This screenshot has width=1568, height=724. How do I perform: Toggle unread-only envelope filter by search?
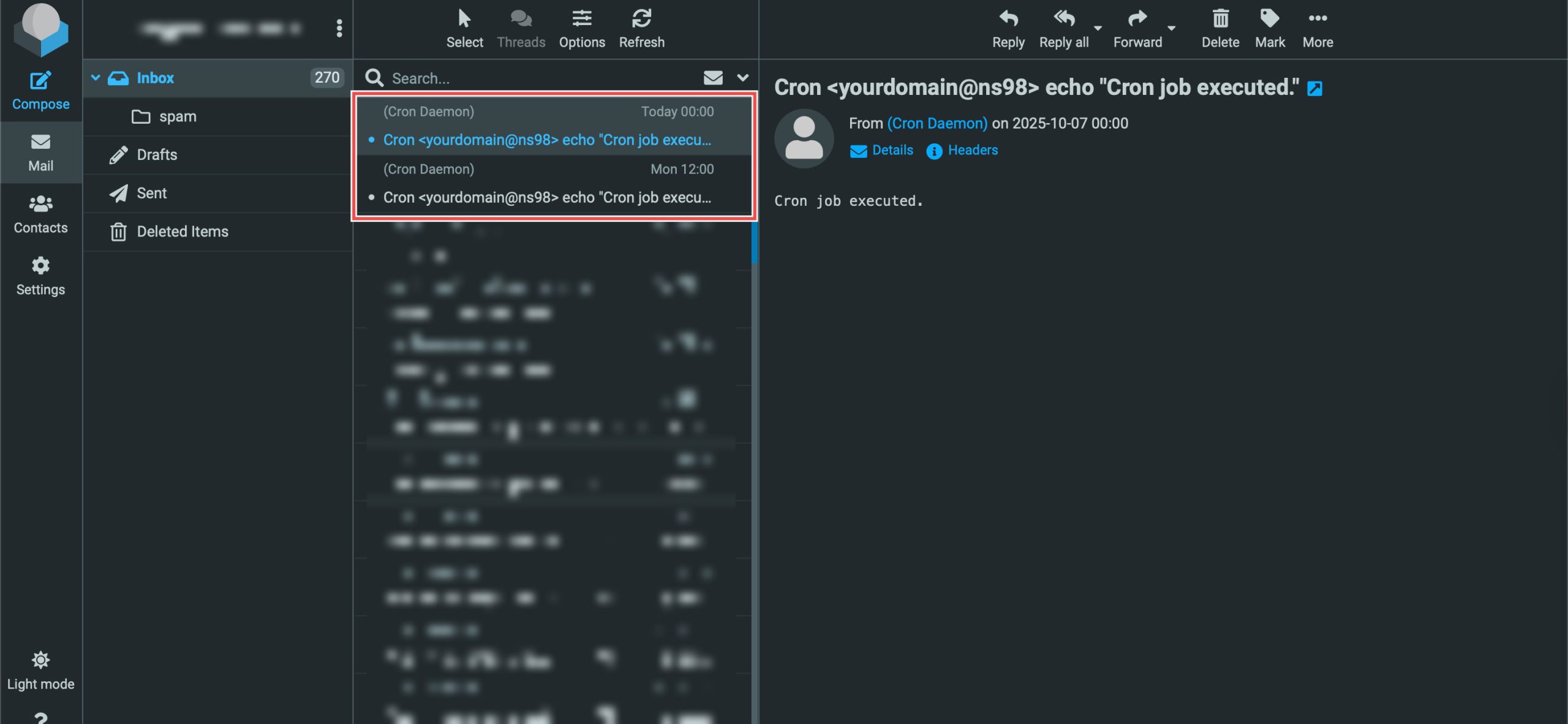(713, 78)
